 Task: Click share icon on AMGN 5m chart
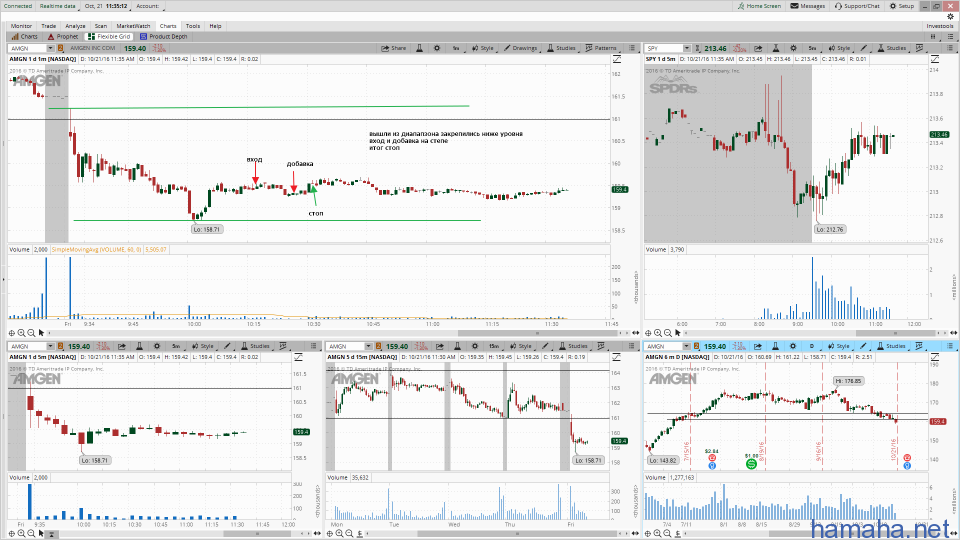pyautogui.click(x=122, y=346)
